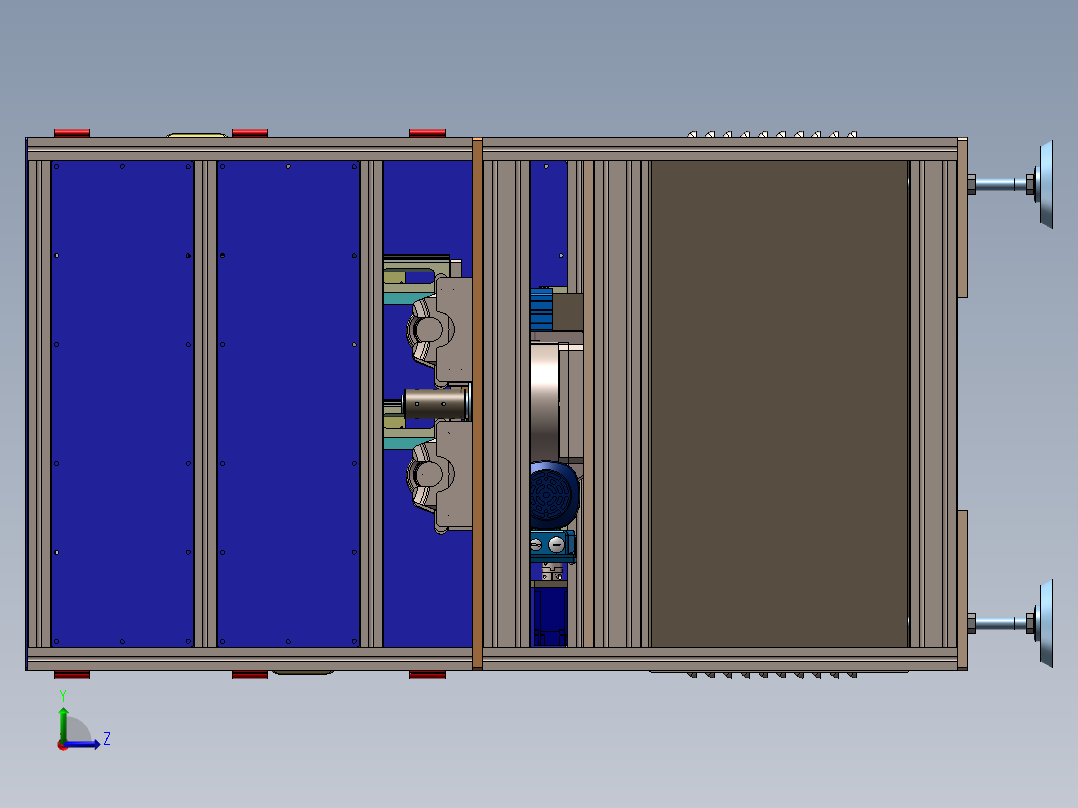Select the large brown panel on right
This screenshot has height=808, width=1078.
point(779,404)
